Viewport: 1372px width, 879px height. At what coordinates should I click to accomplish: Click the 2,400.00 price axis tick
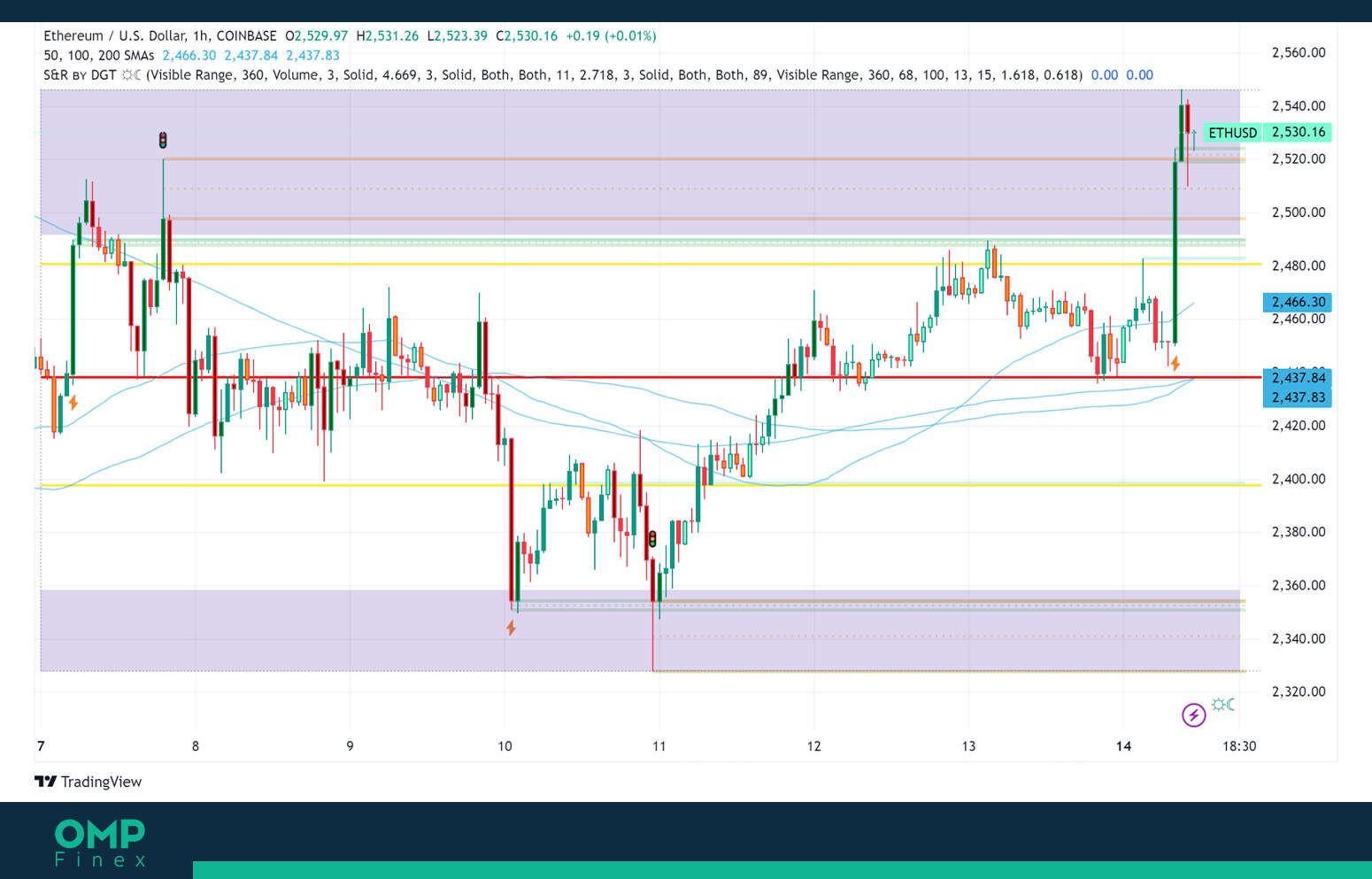pyautogui.click(x=1299, y=479)
